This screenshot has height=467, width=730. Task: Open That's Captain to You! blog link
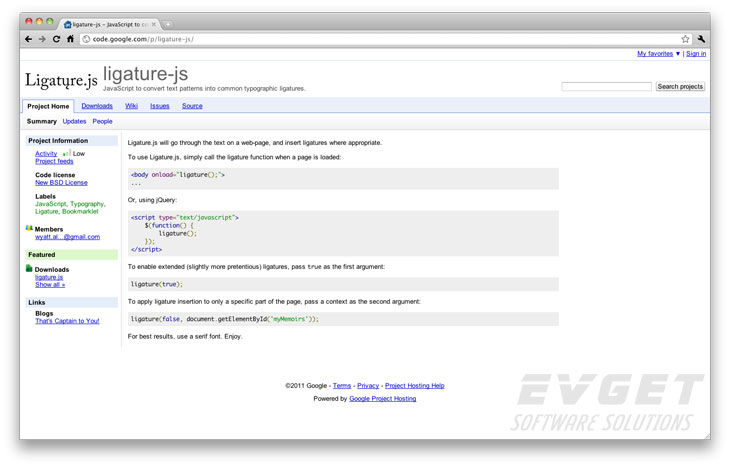[x=67, y=321]
